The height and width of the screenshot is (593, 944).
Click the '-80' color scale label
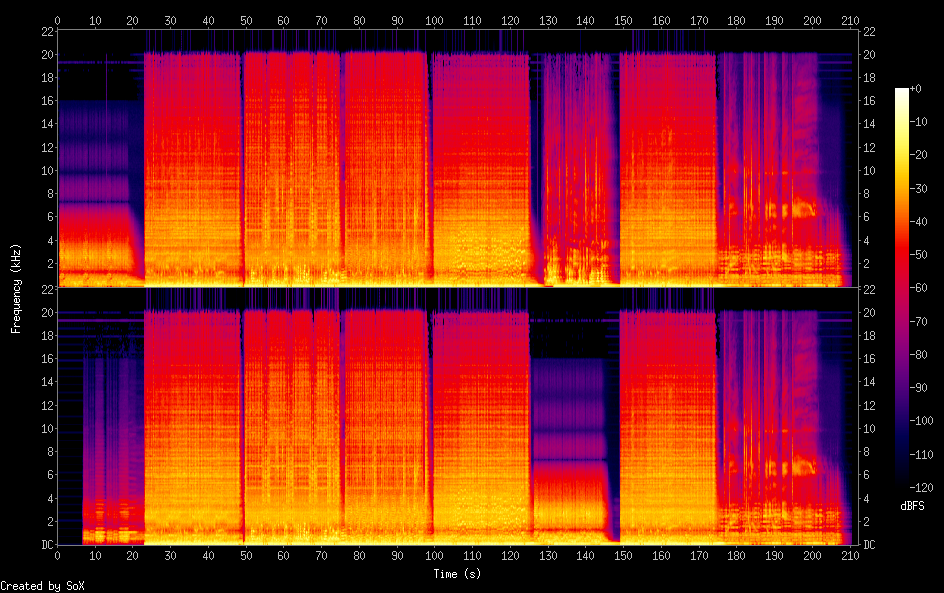(x=919, y=355)
